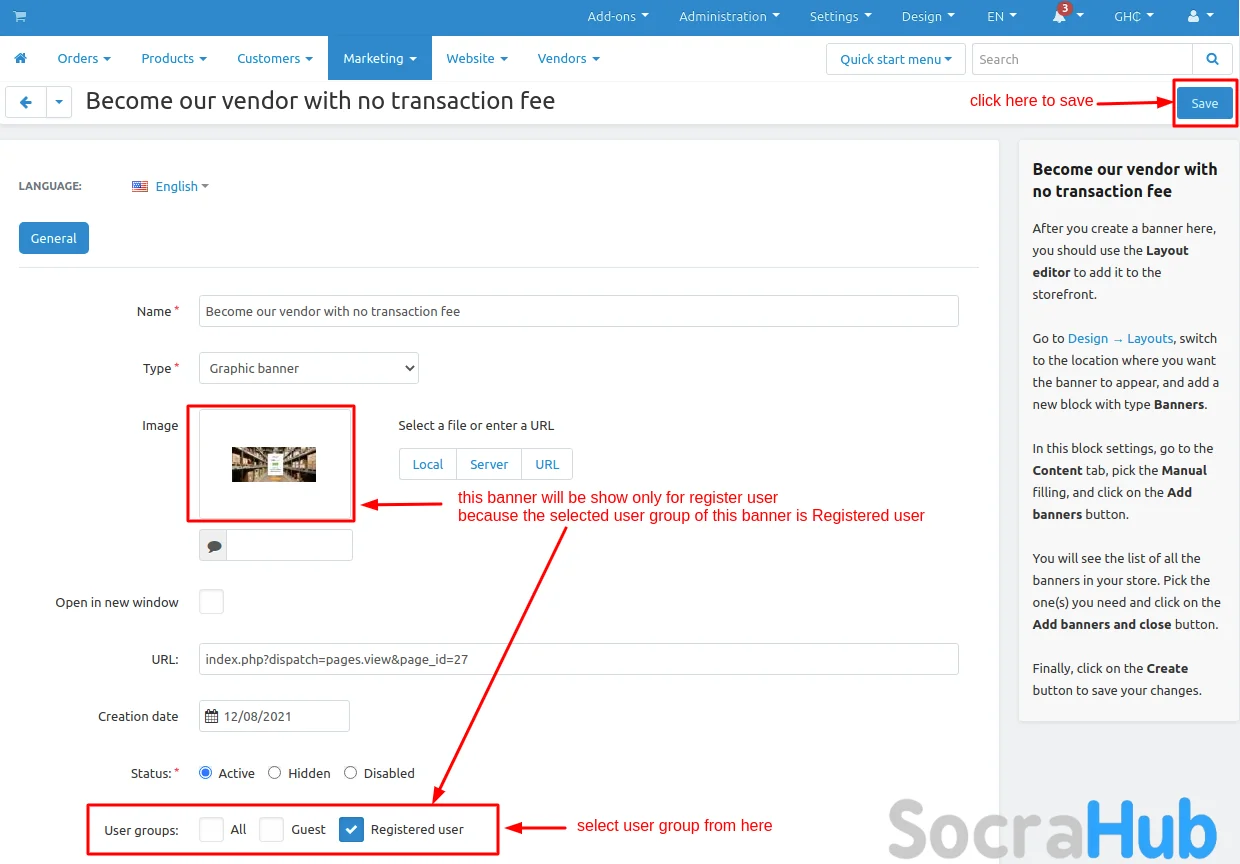Viewport: 1240px width, 864px height.
Task: Focus the banner URL field
Action: coord(579,659)
